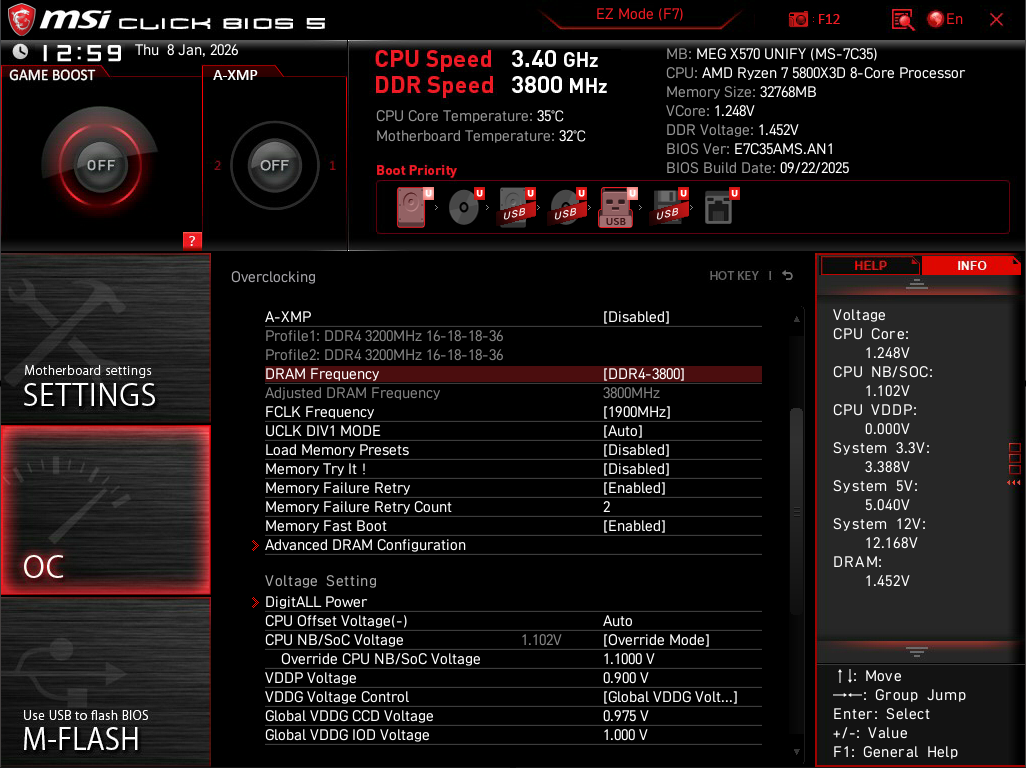
Task: Click the DDR Speed 3800 MHz readout
Action: pyautogui.click(x=491, y=86)
